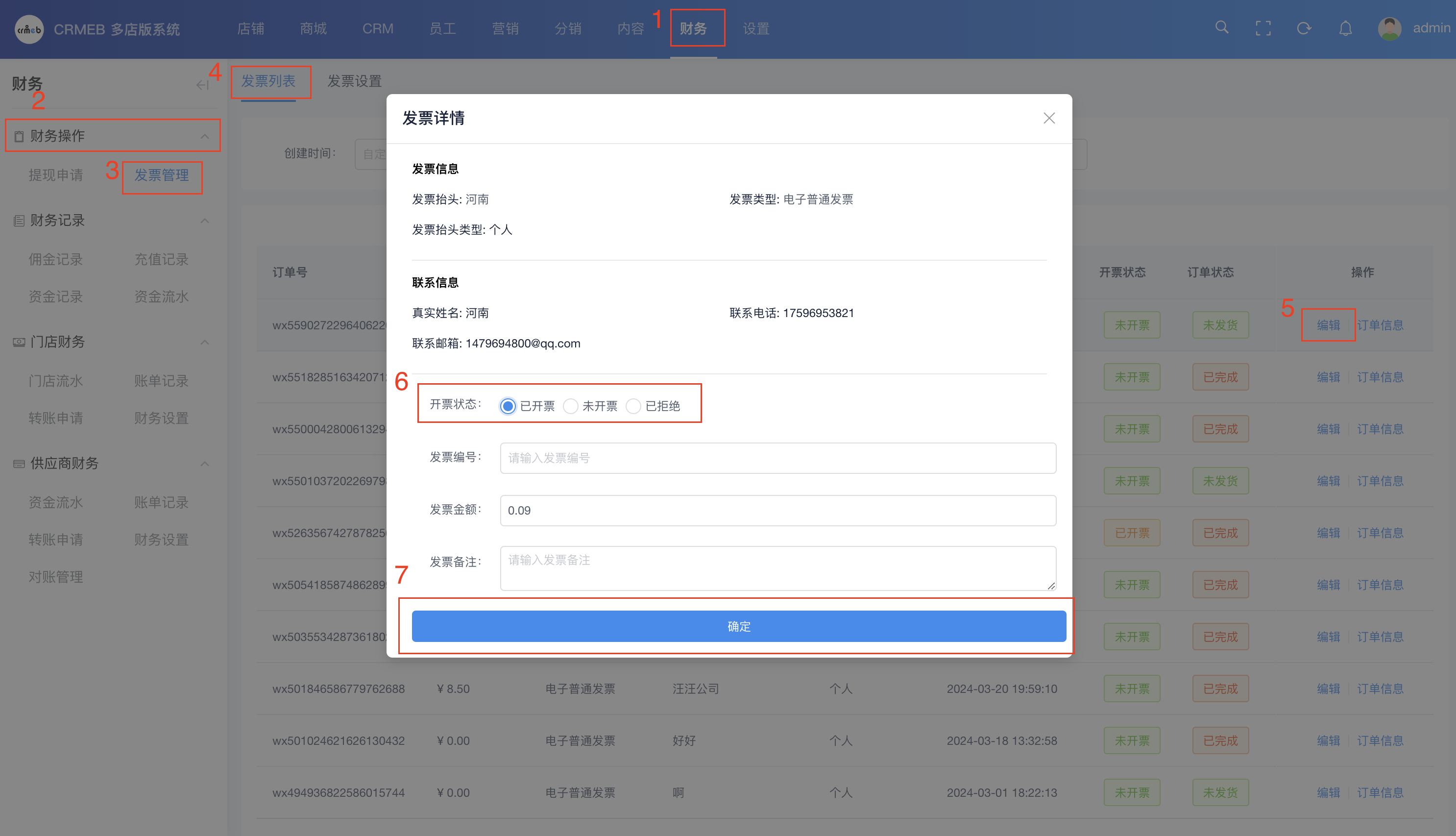Click the 发票编号 input field
Image resolution: width=1456 pixels, height=836 pixels.
click(x=777, y=458)
